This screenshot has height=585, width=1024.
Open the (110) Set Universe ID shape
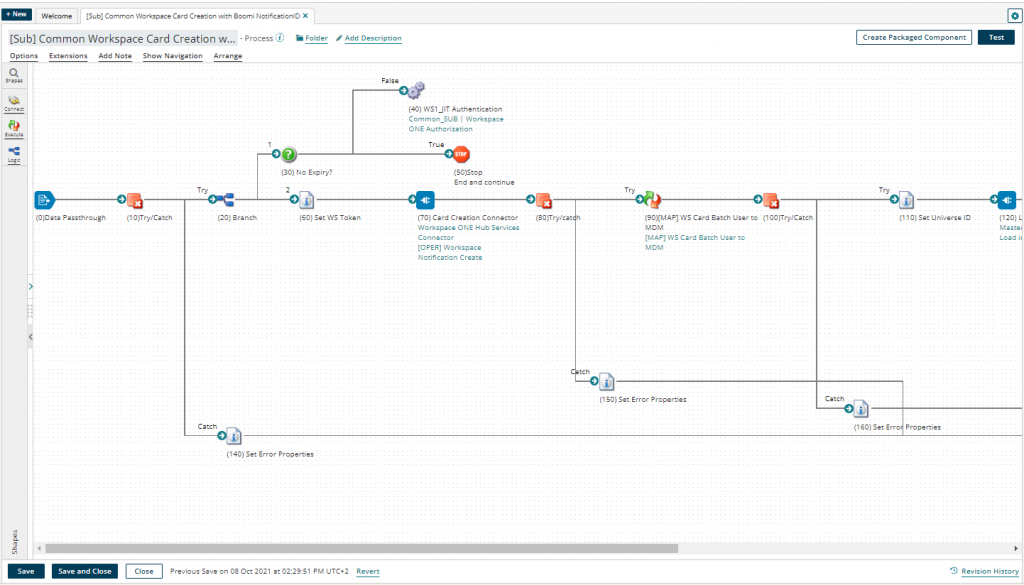coord(906,200)
